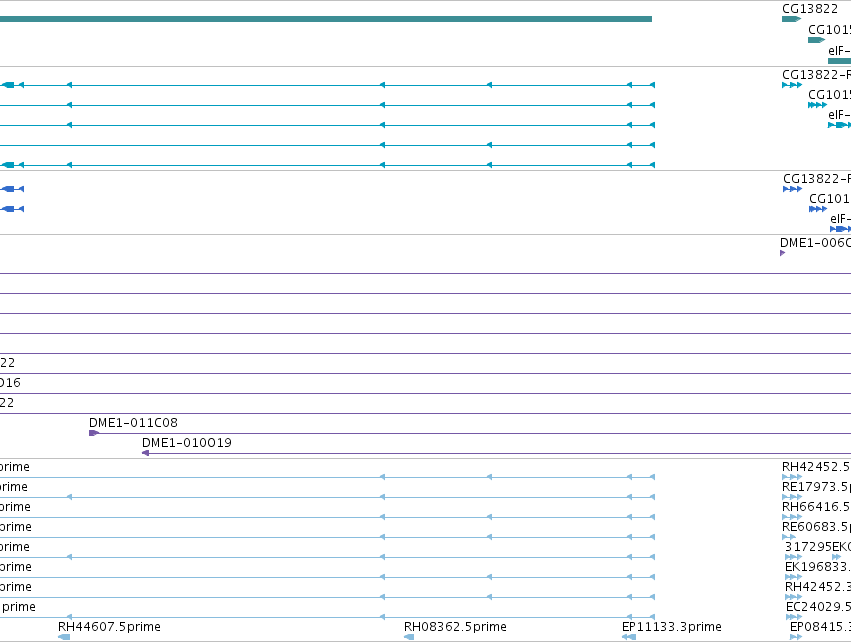Select the purple arrowhead below DME1-010O19
The height and width of the screenshot is (642, 851).
pyautogui.click(x=145, y=453)
